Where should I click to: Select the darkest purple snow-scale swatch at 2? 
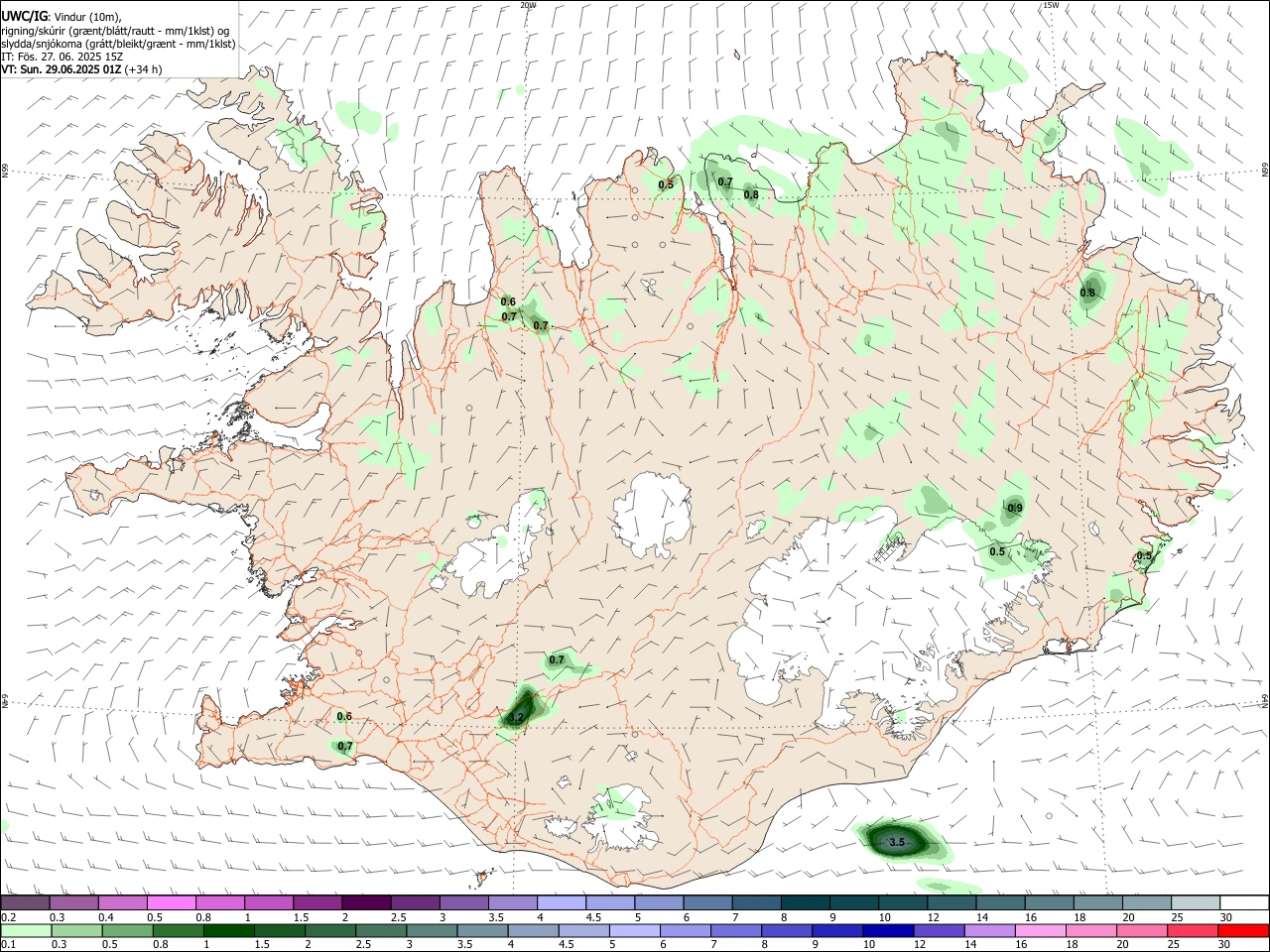coord(365,903)
